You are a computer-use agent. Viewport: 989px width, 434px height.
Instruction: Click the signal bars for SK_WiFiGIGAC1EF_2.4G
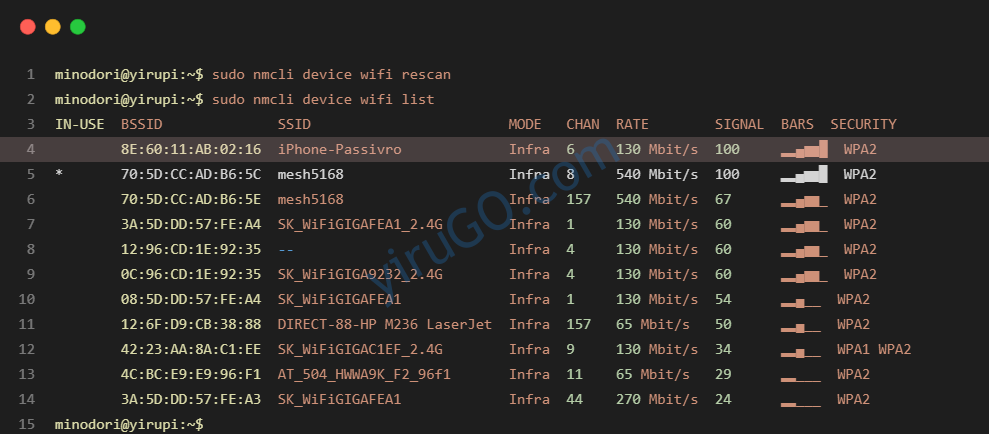coord(800,350)
